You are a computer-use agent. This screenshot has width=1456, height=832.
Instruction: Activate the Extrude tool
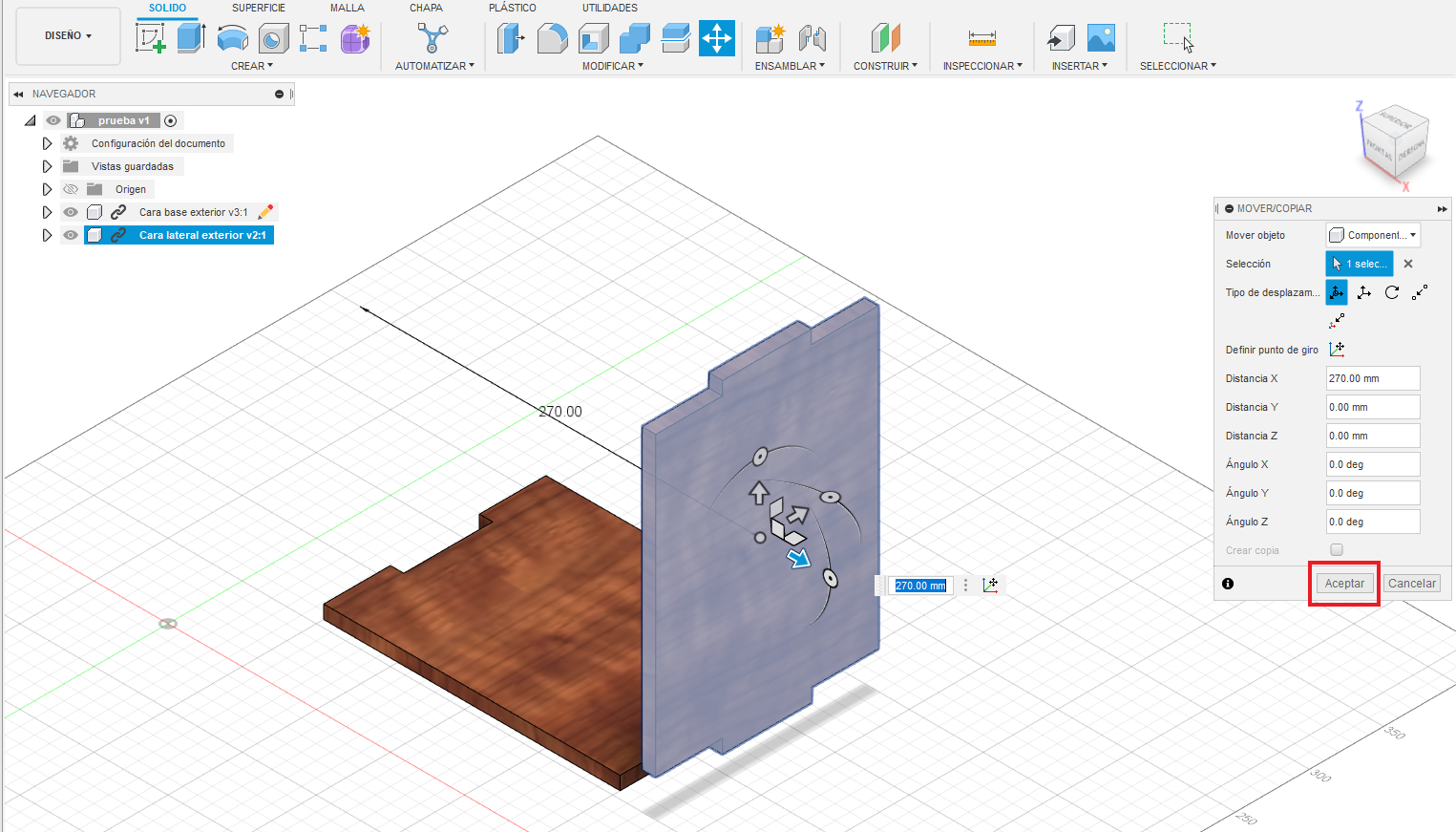pyautogui.click(x=192, y=38)
